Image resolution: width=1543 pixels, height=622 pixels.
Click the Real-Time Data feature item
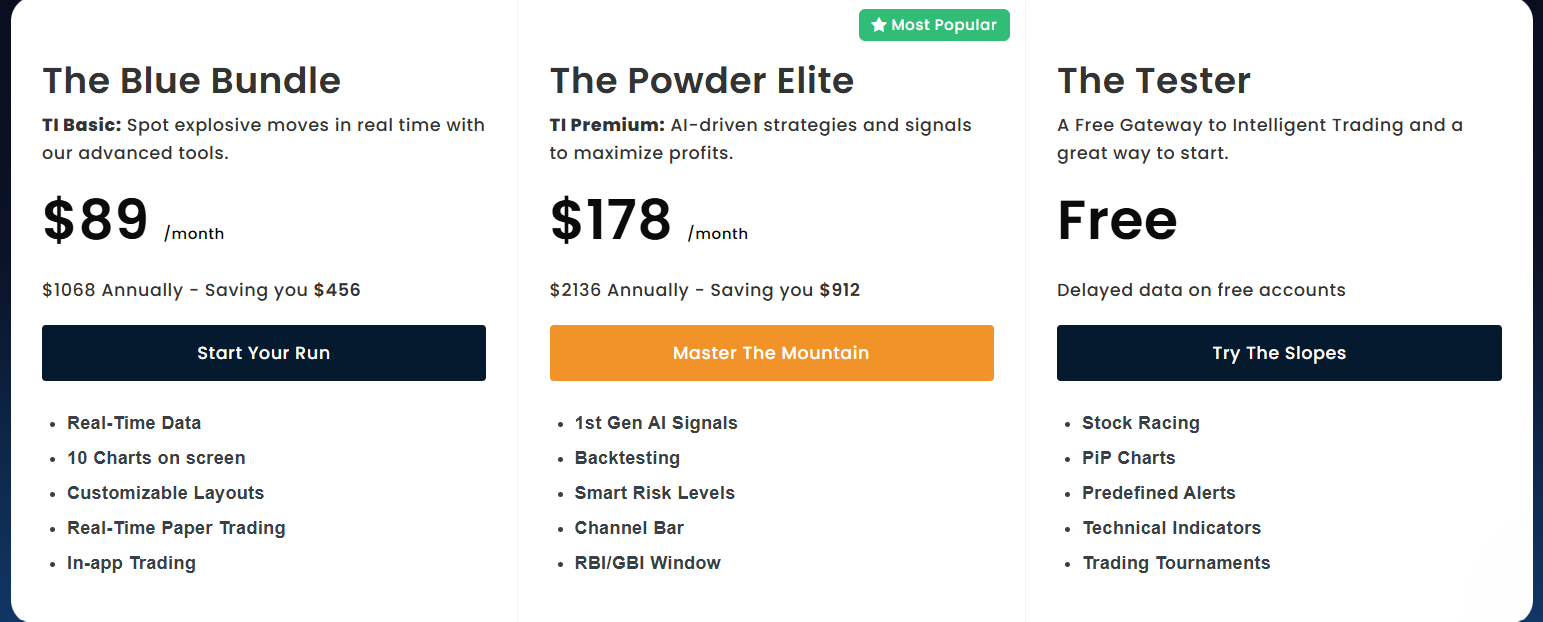coord(134,423)
